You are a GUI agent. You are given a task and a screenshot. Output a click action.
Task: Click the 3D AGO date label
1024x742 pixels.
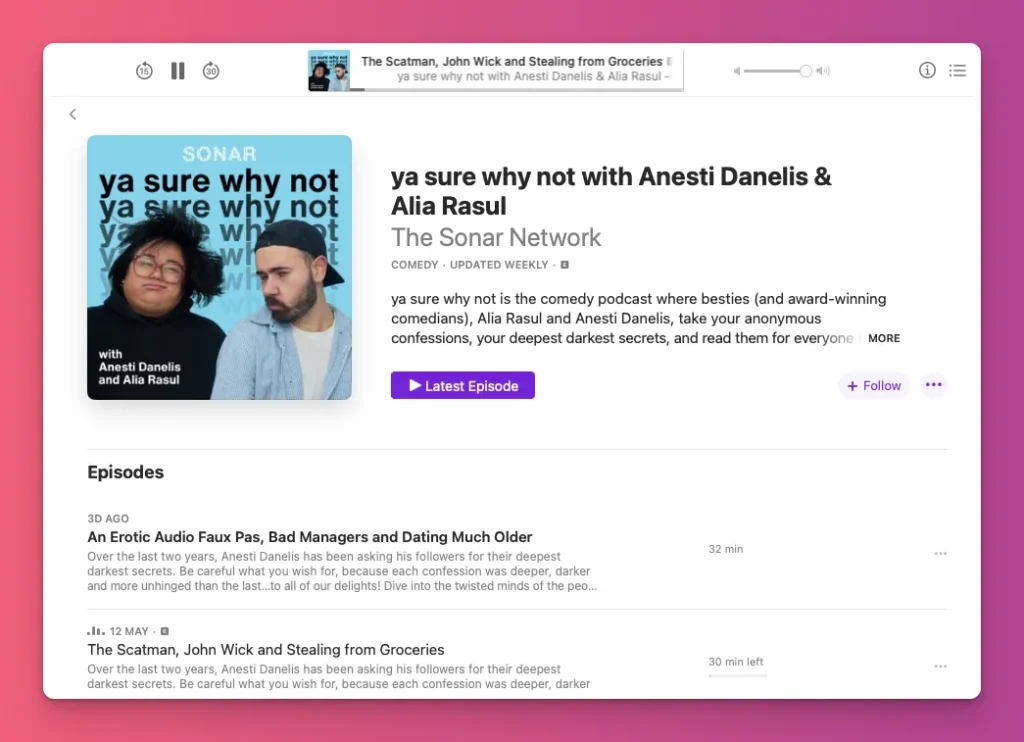(x=108, y=519)
